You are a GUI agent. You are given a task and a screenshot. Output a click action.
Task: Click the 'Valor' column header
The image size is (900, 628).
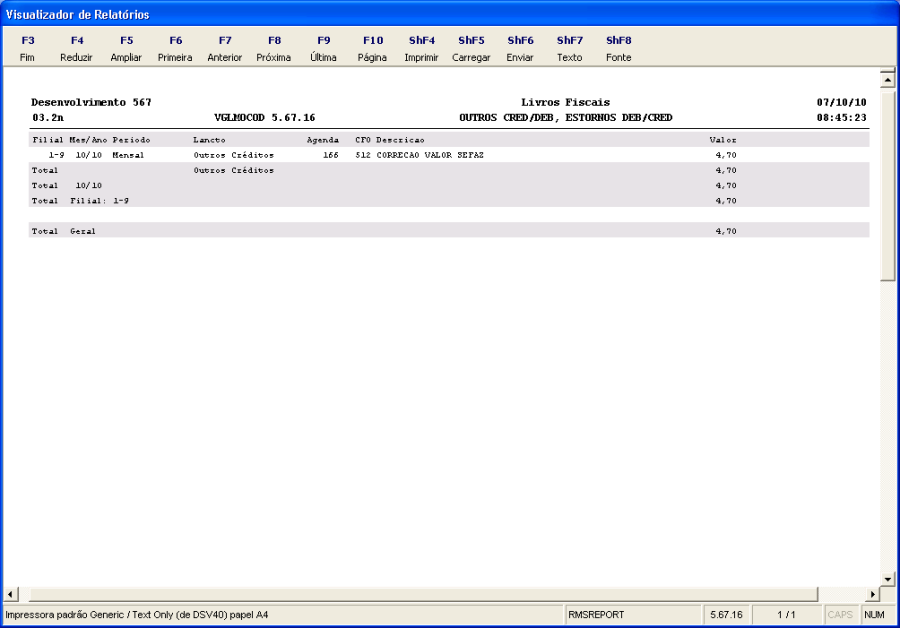coord(723,139)
